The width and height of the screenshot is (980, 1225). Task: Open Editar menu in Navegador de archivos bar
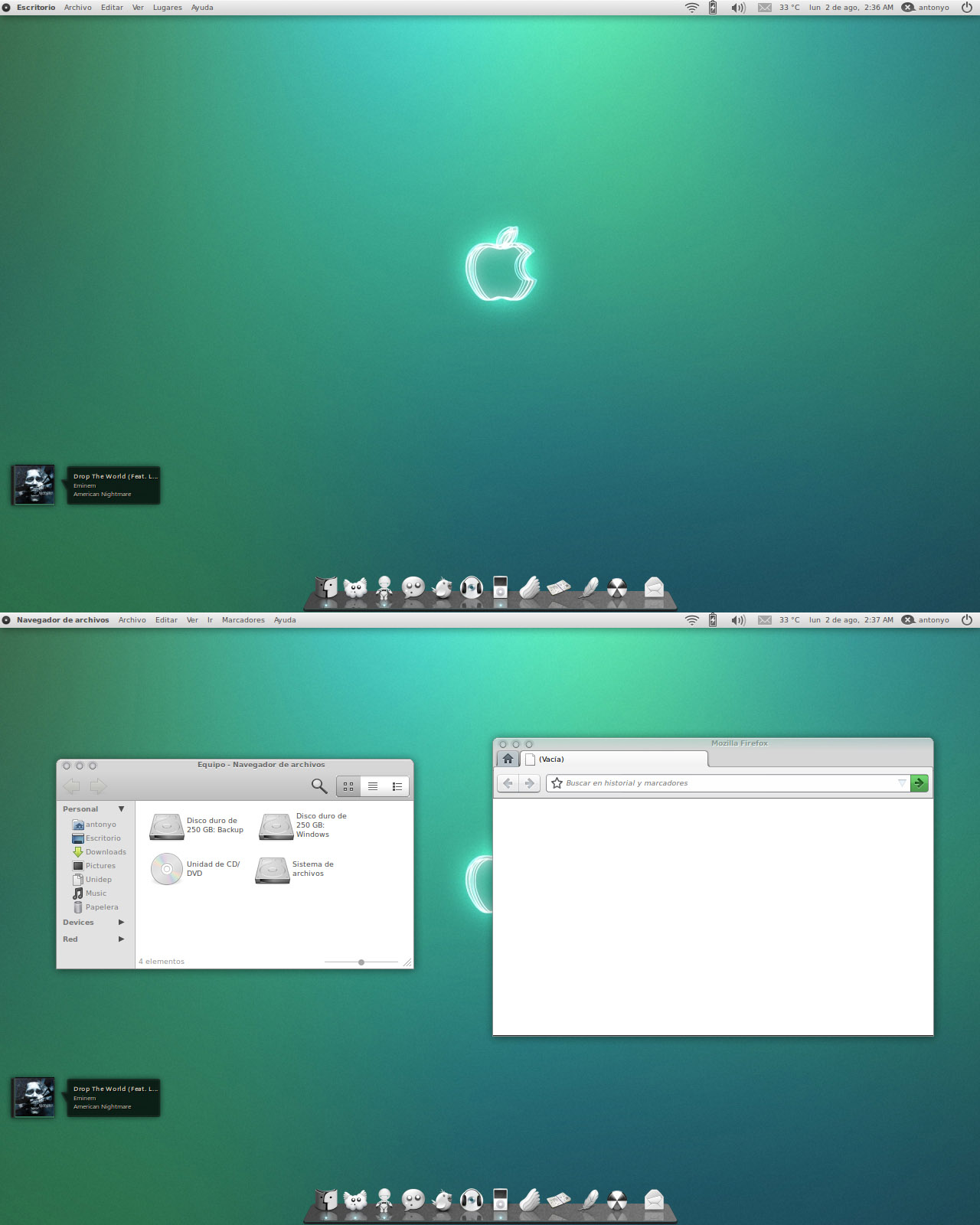(x=166, y=620)
